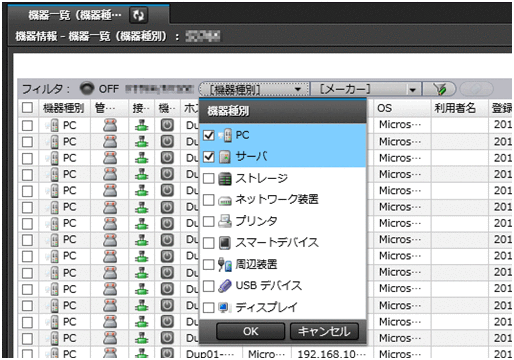Click the peripheral device icon for 周辺装置

225,265
